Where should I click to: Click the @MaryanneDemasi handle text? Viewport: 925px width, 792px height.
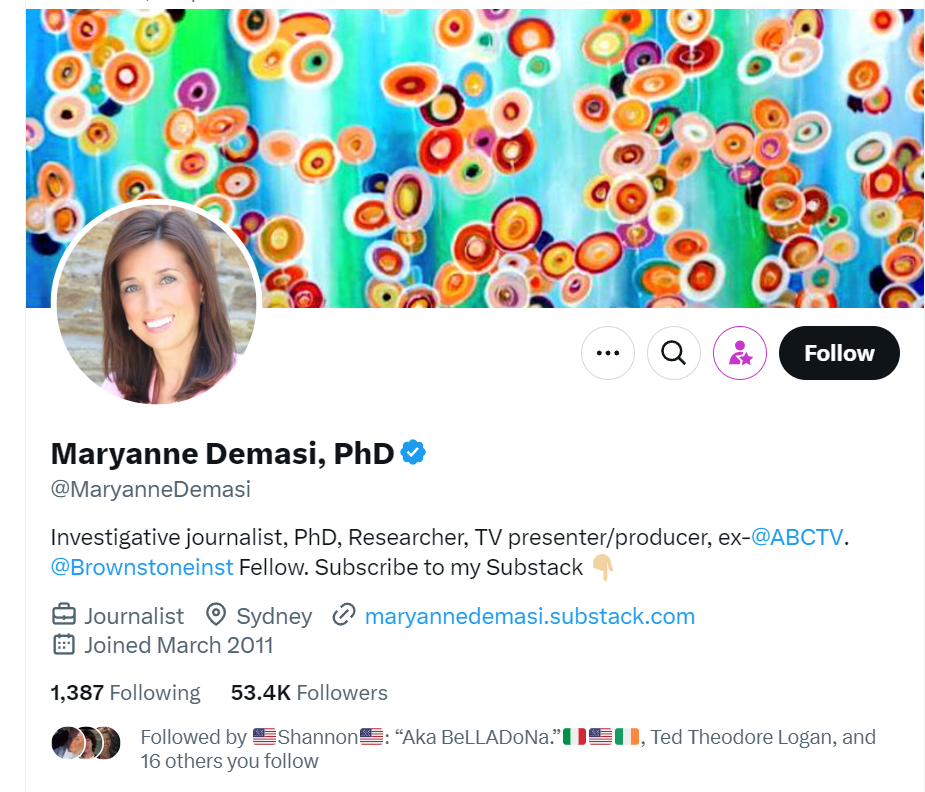(x=151, y=489)
